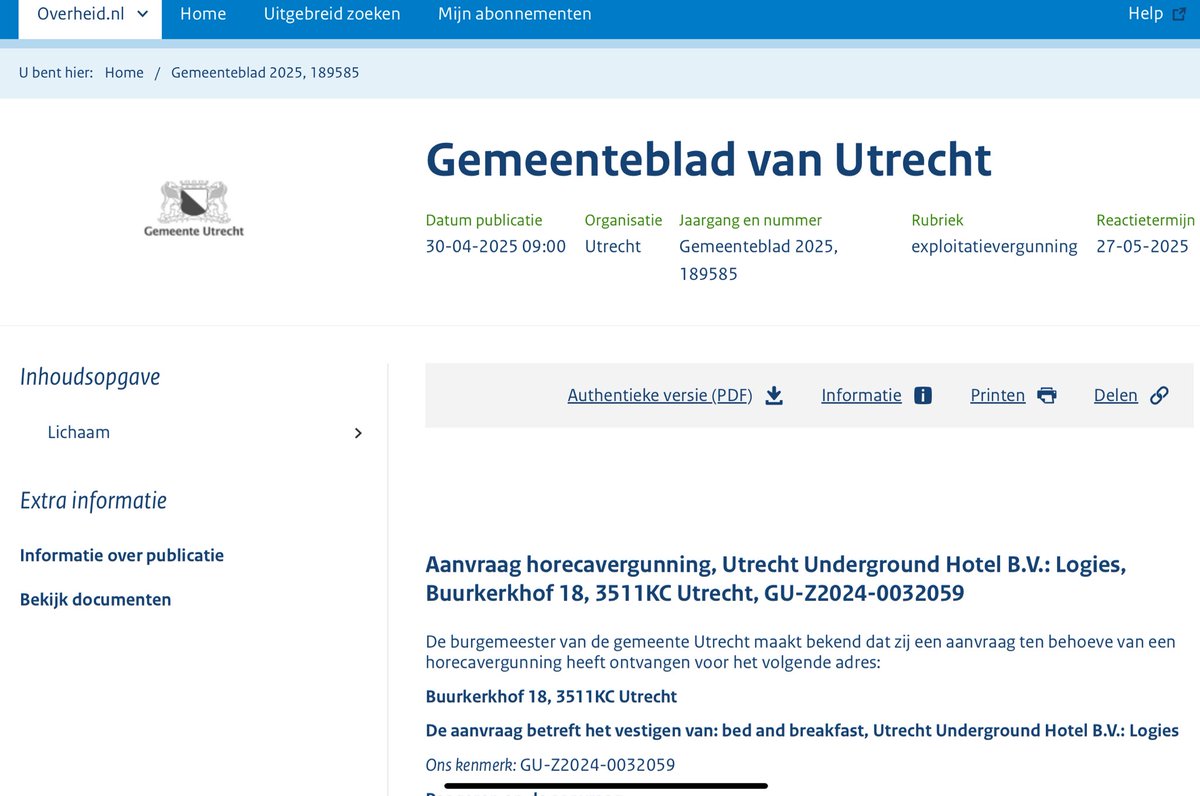
Task: Click the Inhoudsopgave sidebar heading
Action: point(90,377)
